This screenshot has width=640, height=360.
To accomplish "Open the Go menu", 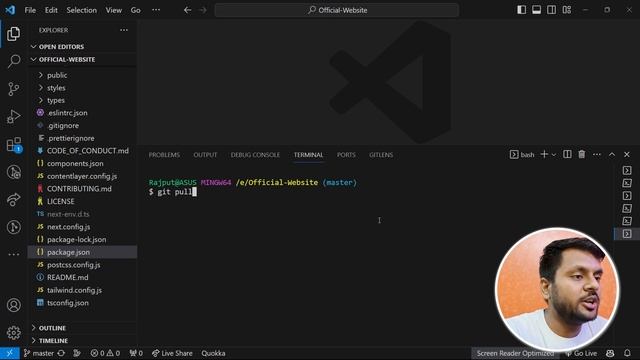I will click(136, 10).
